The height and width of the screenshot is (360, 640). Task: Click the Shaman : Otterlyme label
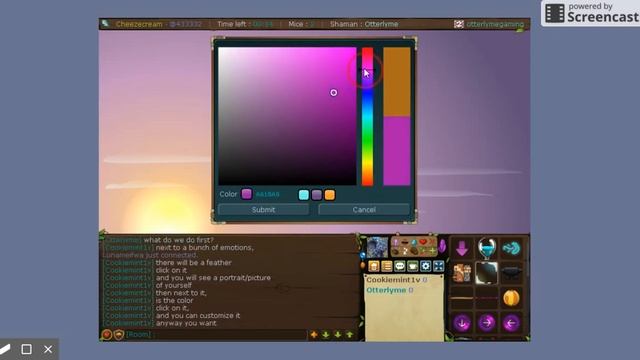(x=364, y=24)
